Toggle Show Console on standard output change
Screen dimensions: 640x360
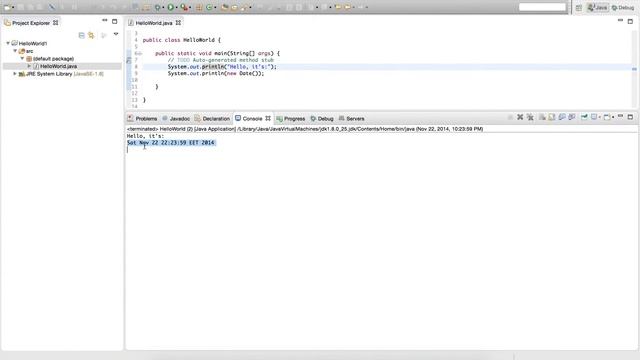tap(562, 117)
